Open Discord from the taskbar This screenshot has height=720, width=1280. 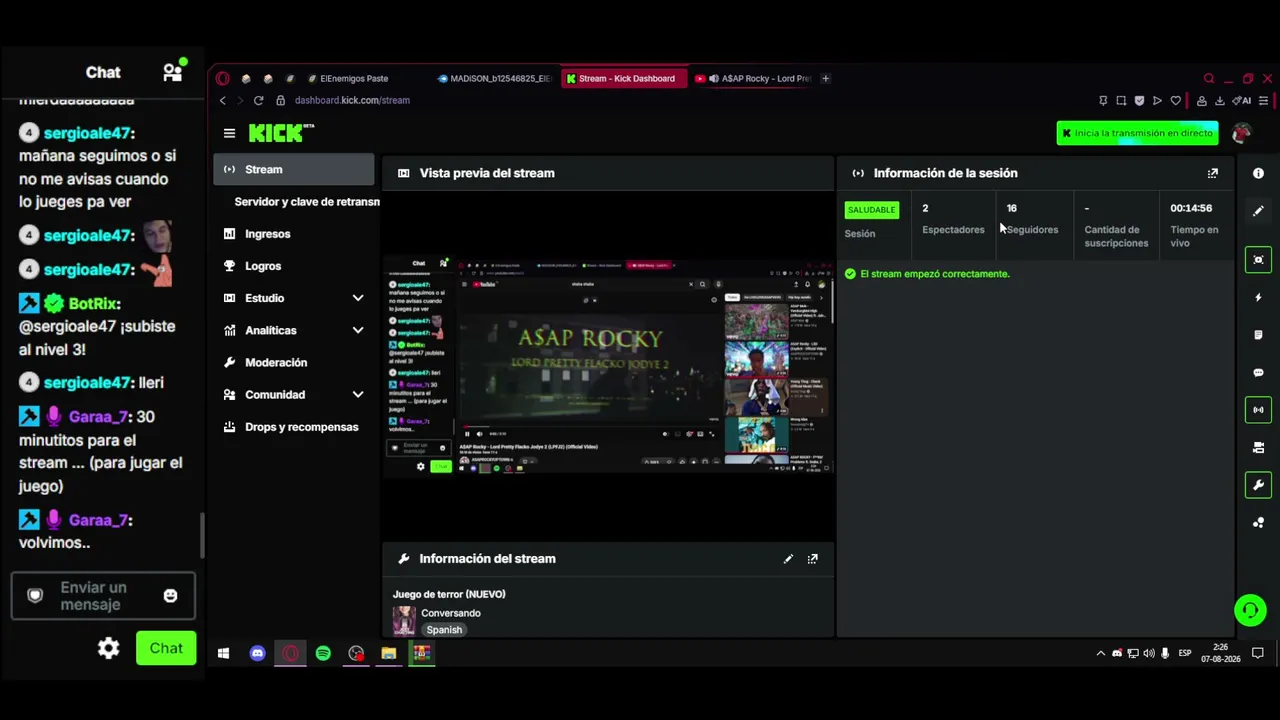click(257, 653)
